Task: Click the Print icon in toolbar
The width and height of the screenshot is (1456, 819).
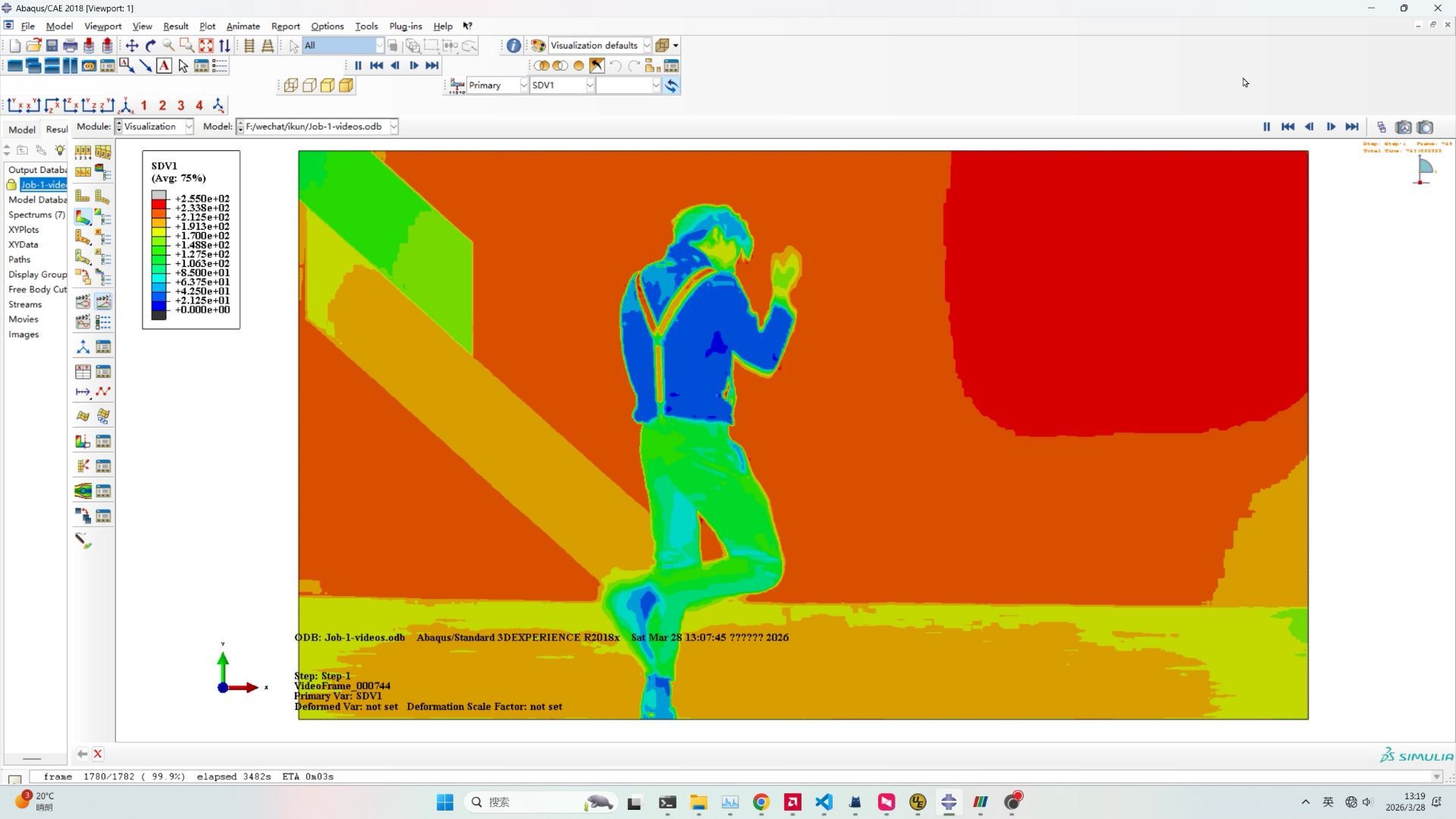Action: pos(70,45)
